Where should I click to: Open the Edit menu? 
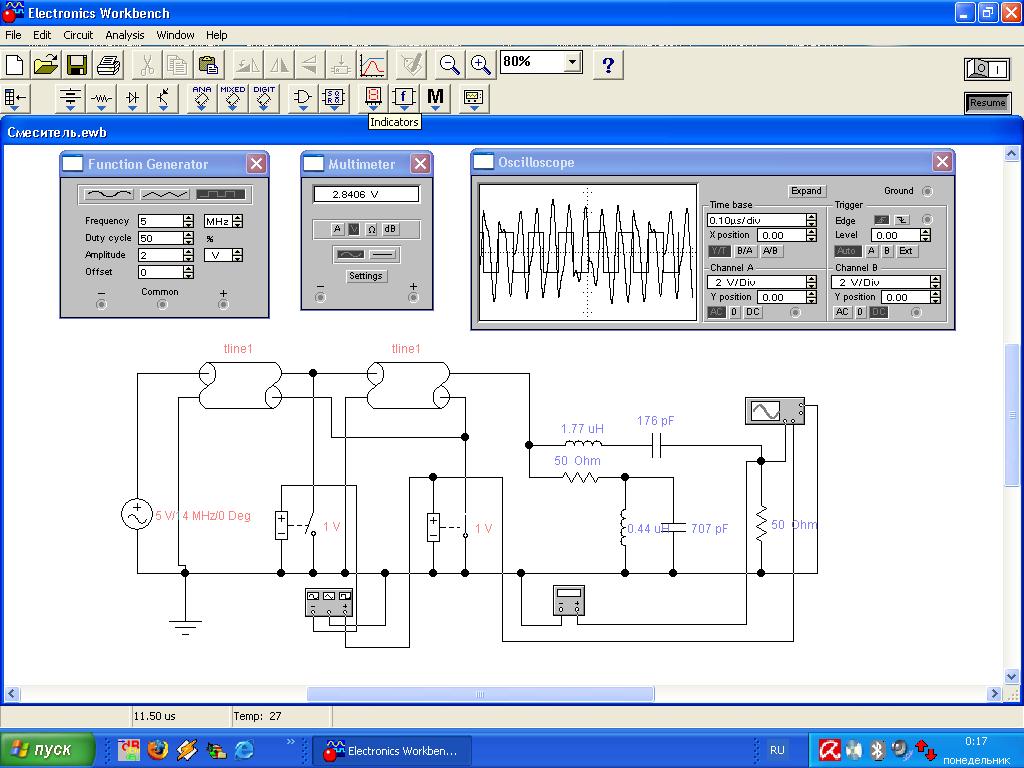pos(42,35)
